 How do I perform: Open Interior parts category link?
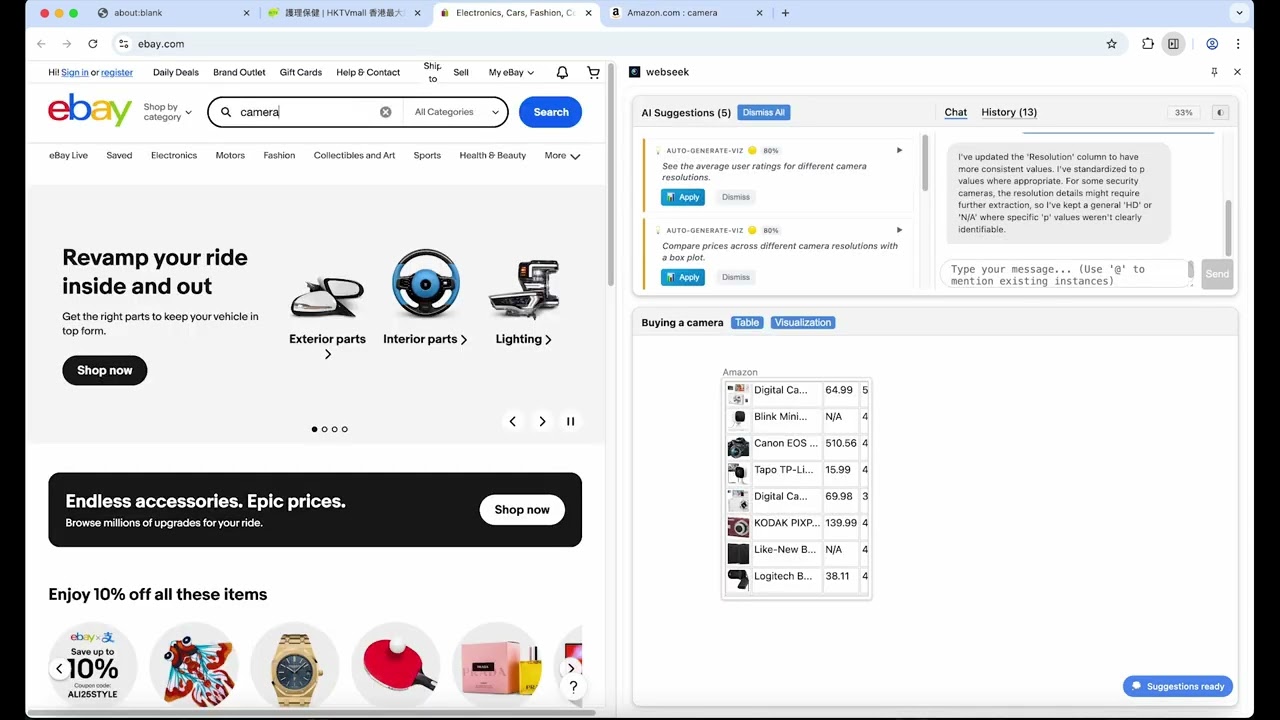[x=425, y=339]
